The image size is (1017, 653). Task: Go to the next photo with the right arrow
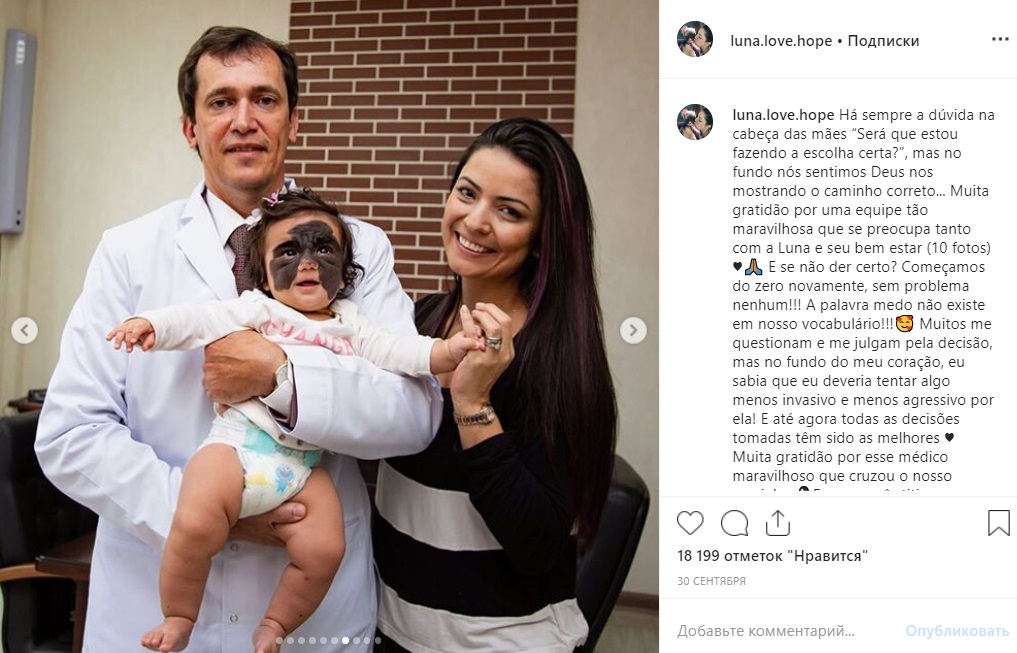click(633, 331)
